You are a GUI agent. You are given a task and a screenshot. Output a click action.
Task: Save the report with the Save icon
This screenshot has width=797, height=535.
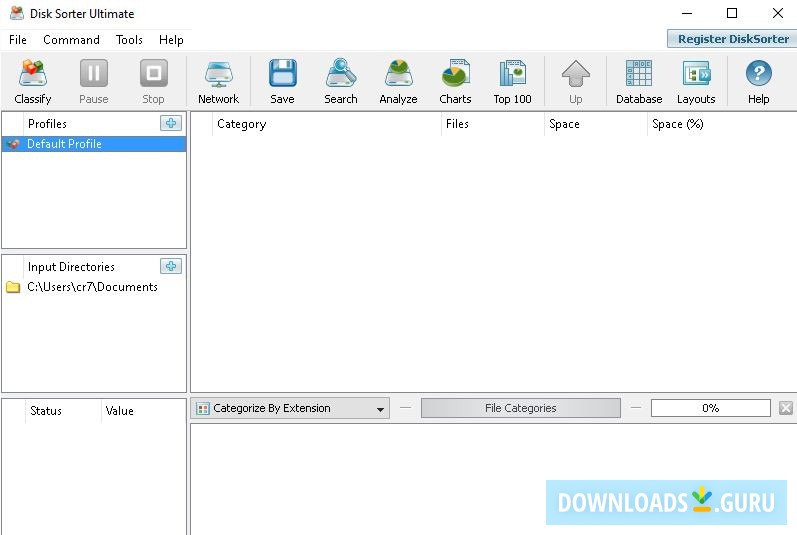[283, 81]
